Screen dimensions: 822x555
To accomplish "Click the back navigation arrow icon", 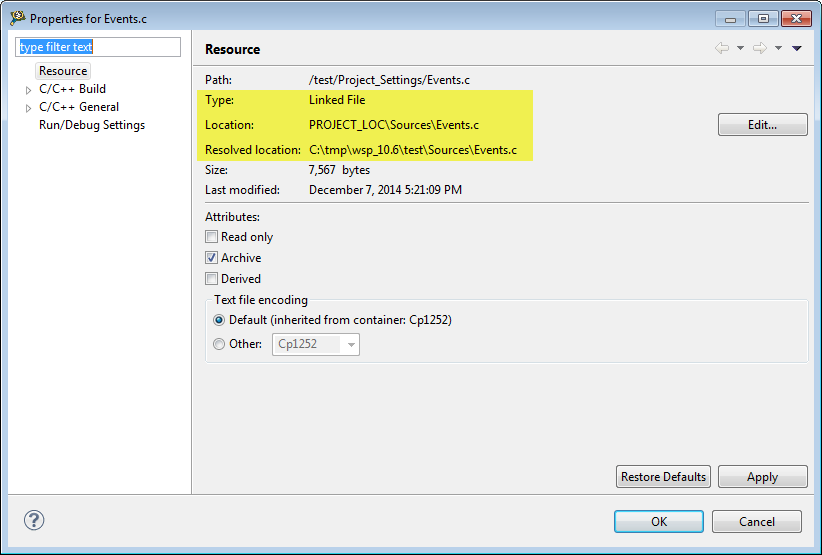I will [x=721, y=48].
